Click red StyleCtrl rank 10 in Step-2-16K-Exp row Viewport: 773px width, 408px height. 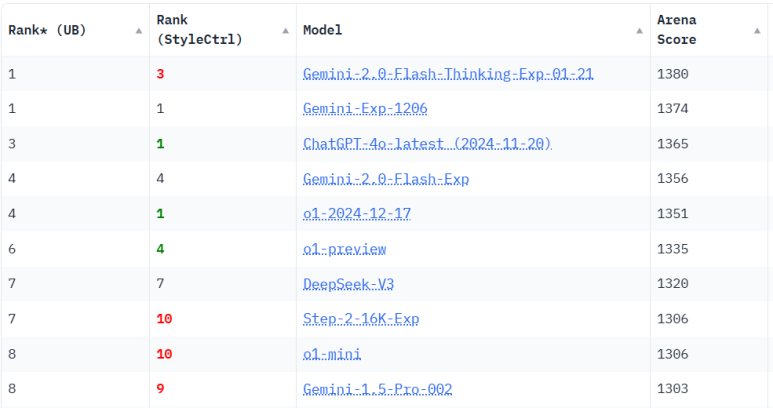(x=164, y=319)
